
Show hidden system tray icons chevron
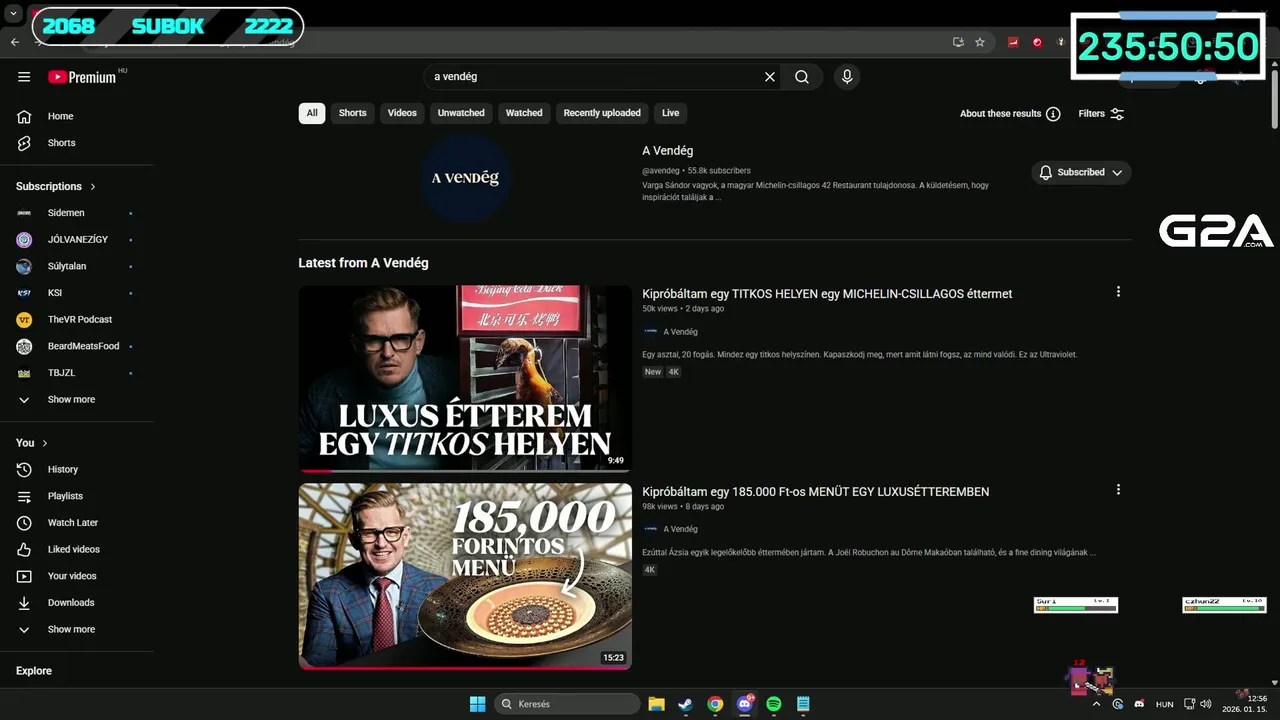(1097, 704)
